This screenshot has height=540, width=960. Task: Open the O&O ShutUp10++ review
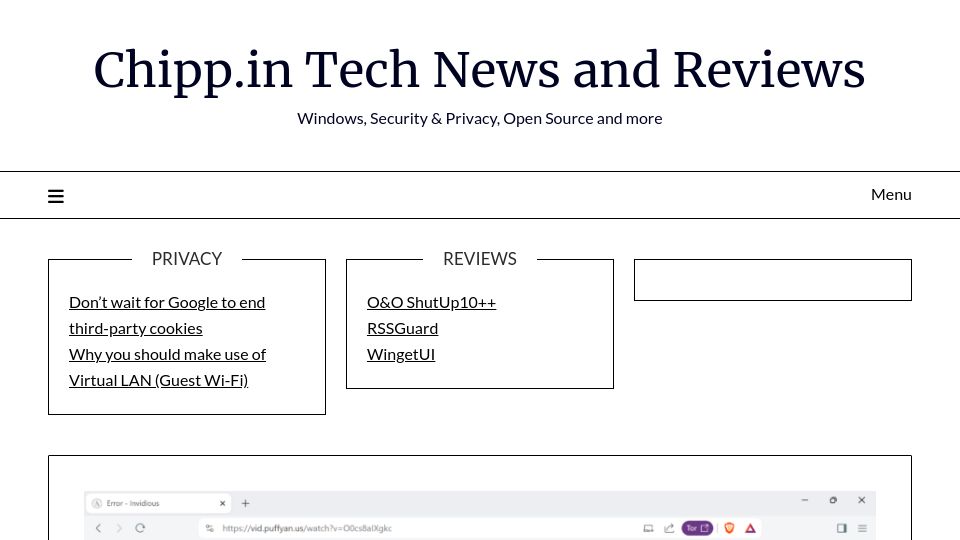pyautogui.click(x=431, y=302)
